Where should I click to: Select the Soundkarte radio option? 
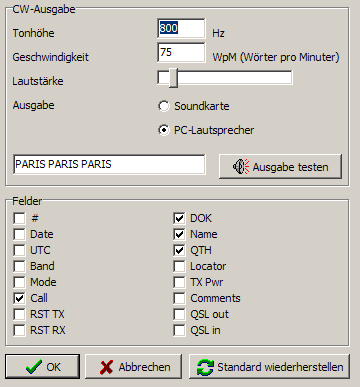coord(164,106)
